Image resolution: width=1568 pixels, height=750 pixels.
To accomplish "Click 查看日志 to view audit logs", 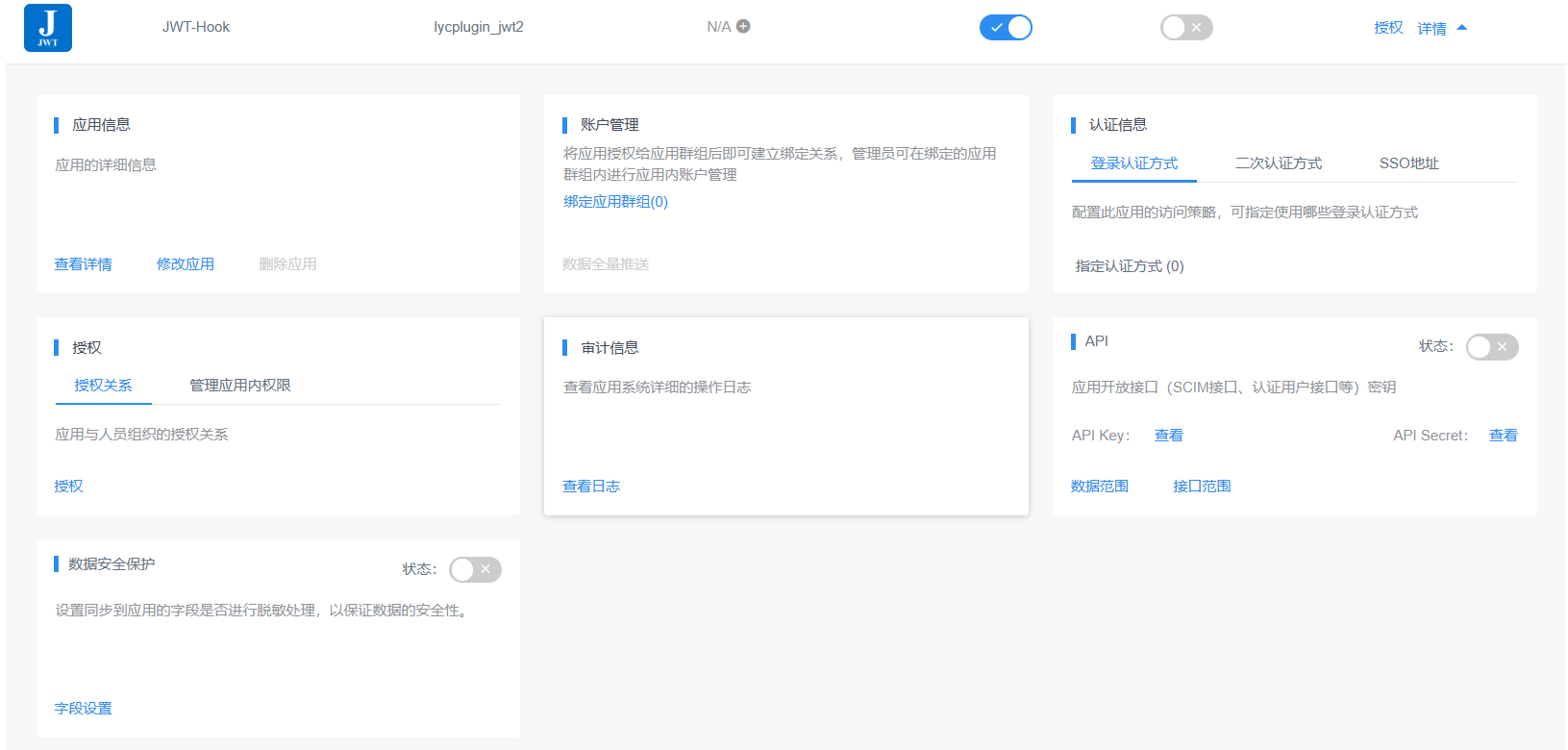I will 591,487.
